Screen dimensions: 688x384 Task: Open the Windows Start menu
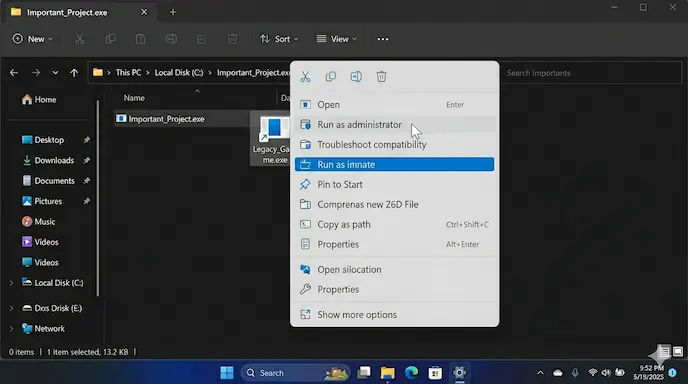pos(227,373)
